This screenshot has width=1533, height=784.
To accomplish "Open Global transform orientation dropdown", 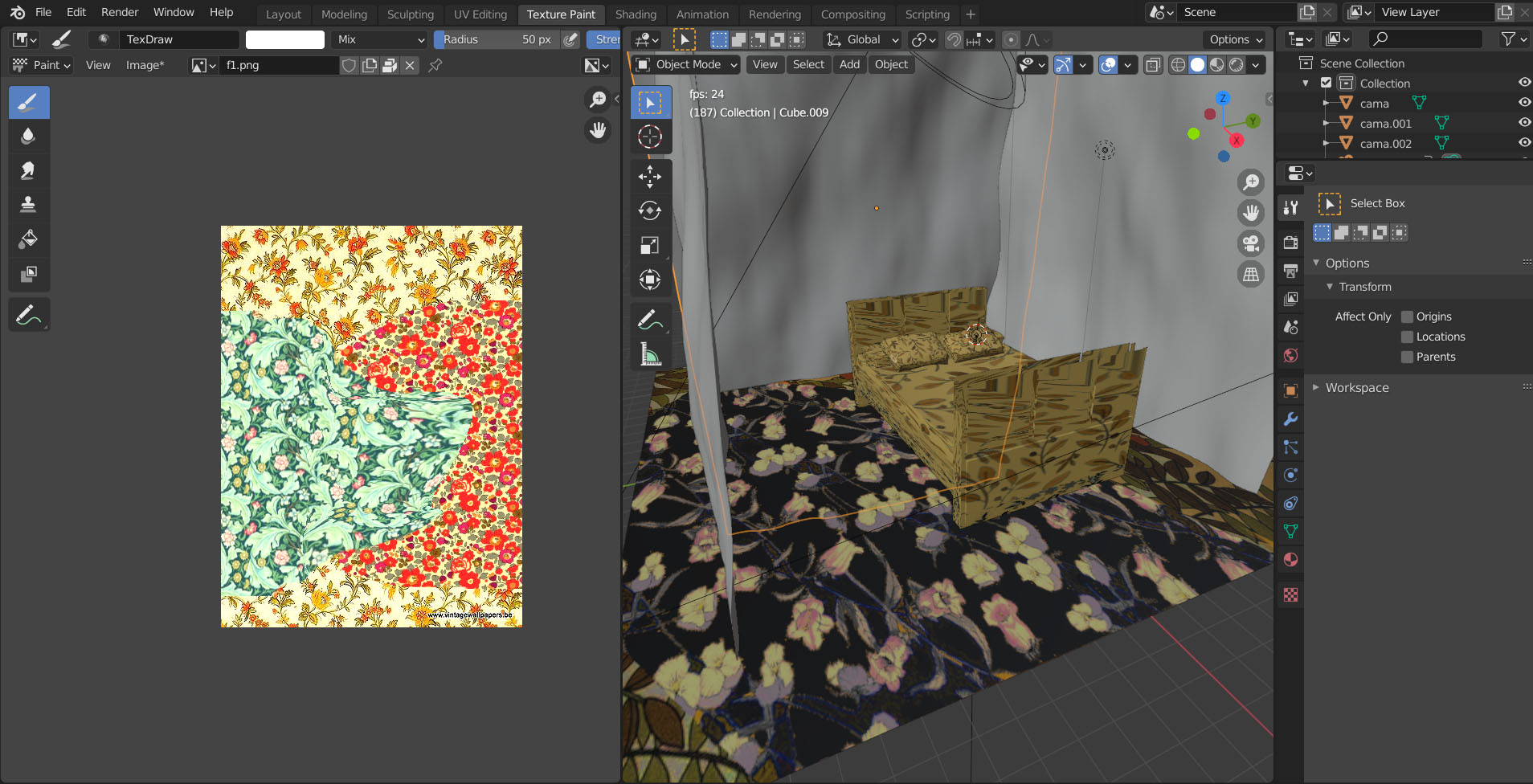I will coord(863,39).
